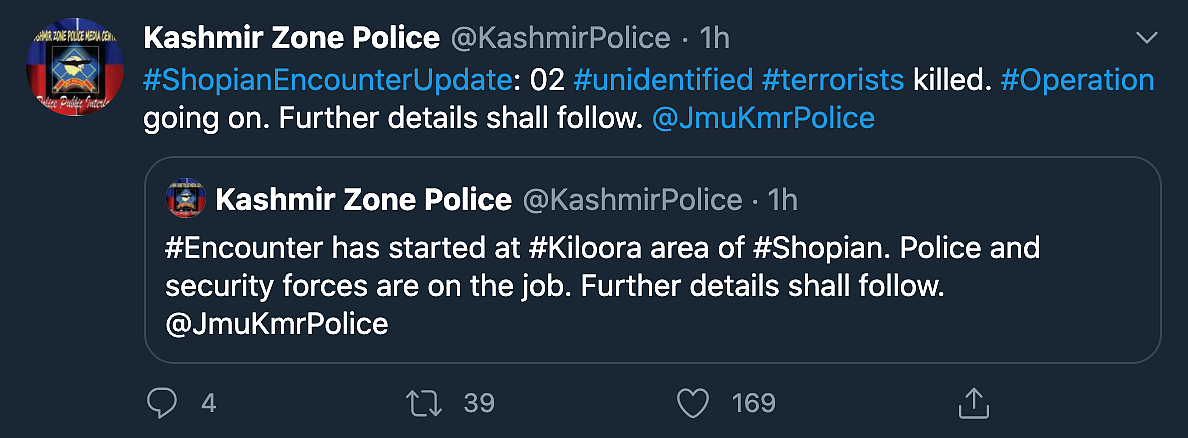Viewport: 1188px width, 438px height.
Task: Open the #terrorists hashtag link
Action: click(x=833, y=80)
